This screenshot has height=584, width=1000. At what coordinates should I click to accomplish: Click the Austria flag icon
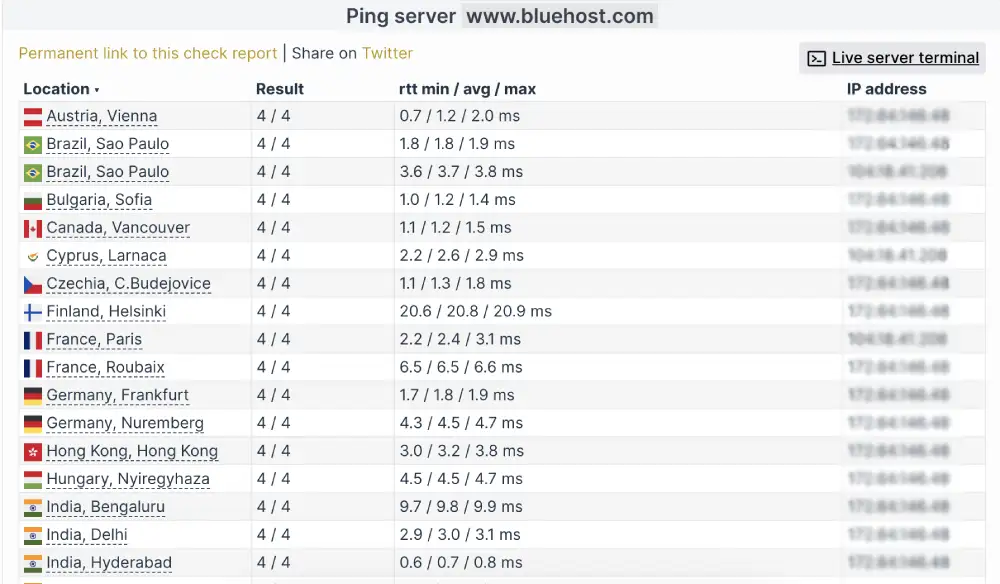pos(31,116)
